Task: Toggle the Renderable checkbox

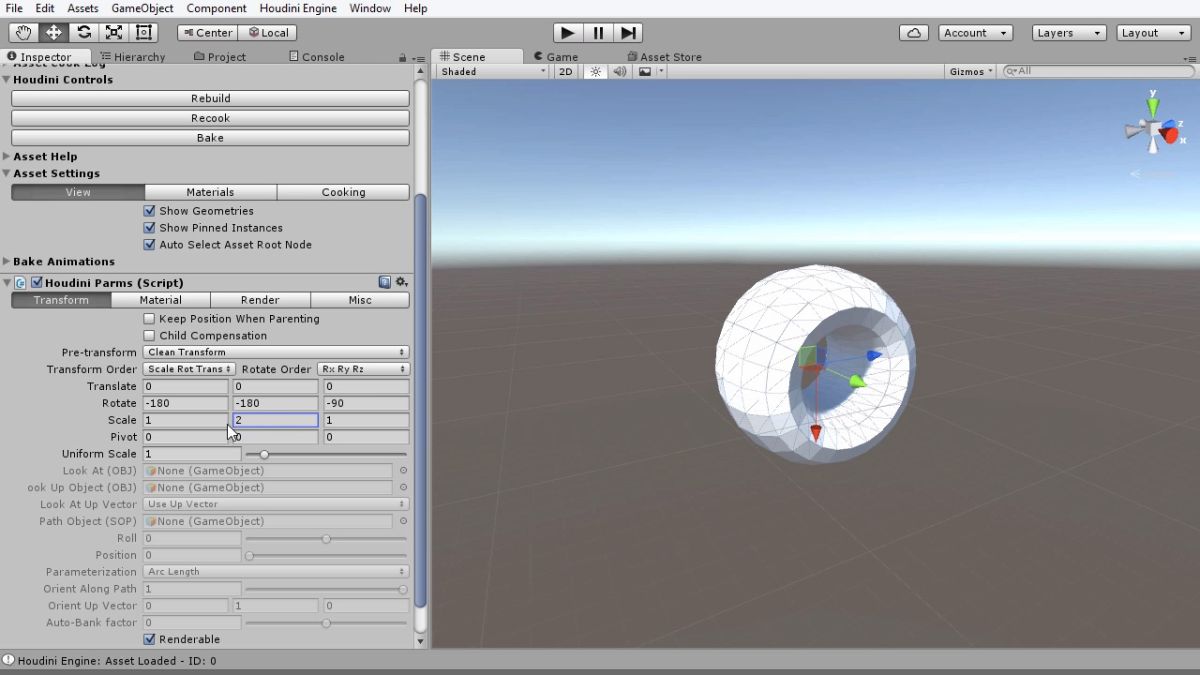Action: pyautogui.click(x=149, y=640)
